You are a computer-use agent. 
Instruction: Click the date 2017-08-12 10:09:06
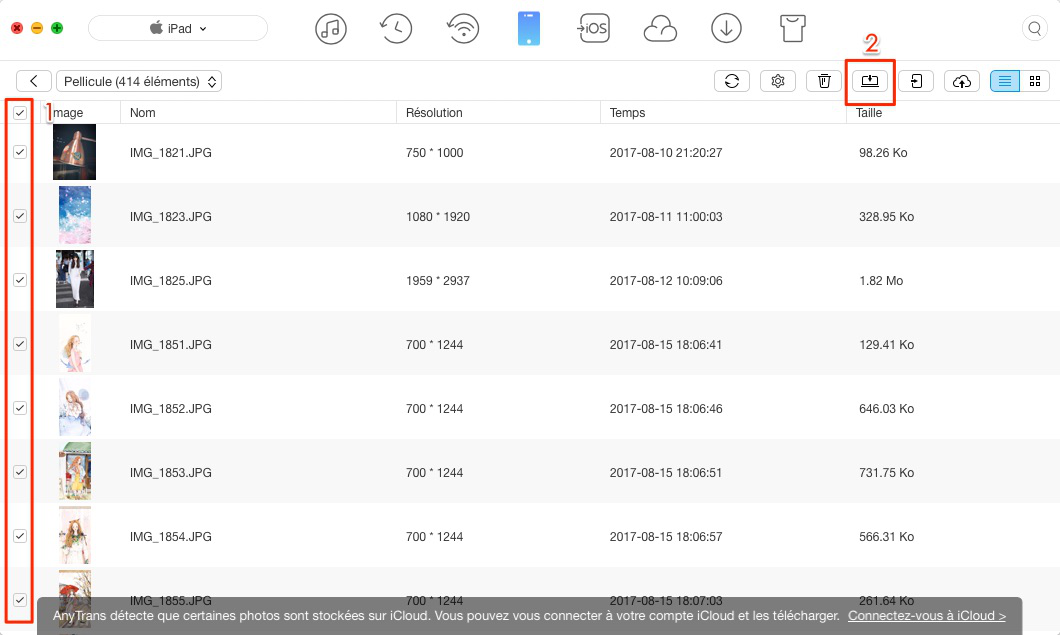click(666, 281)
